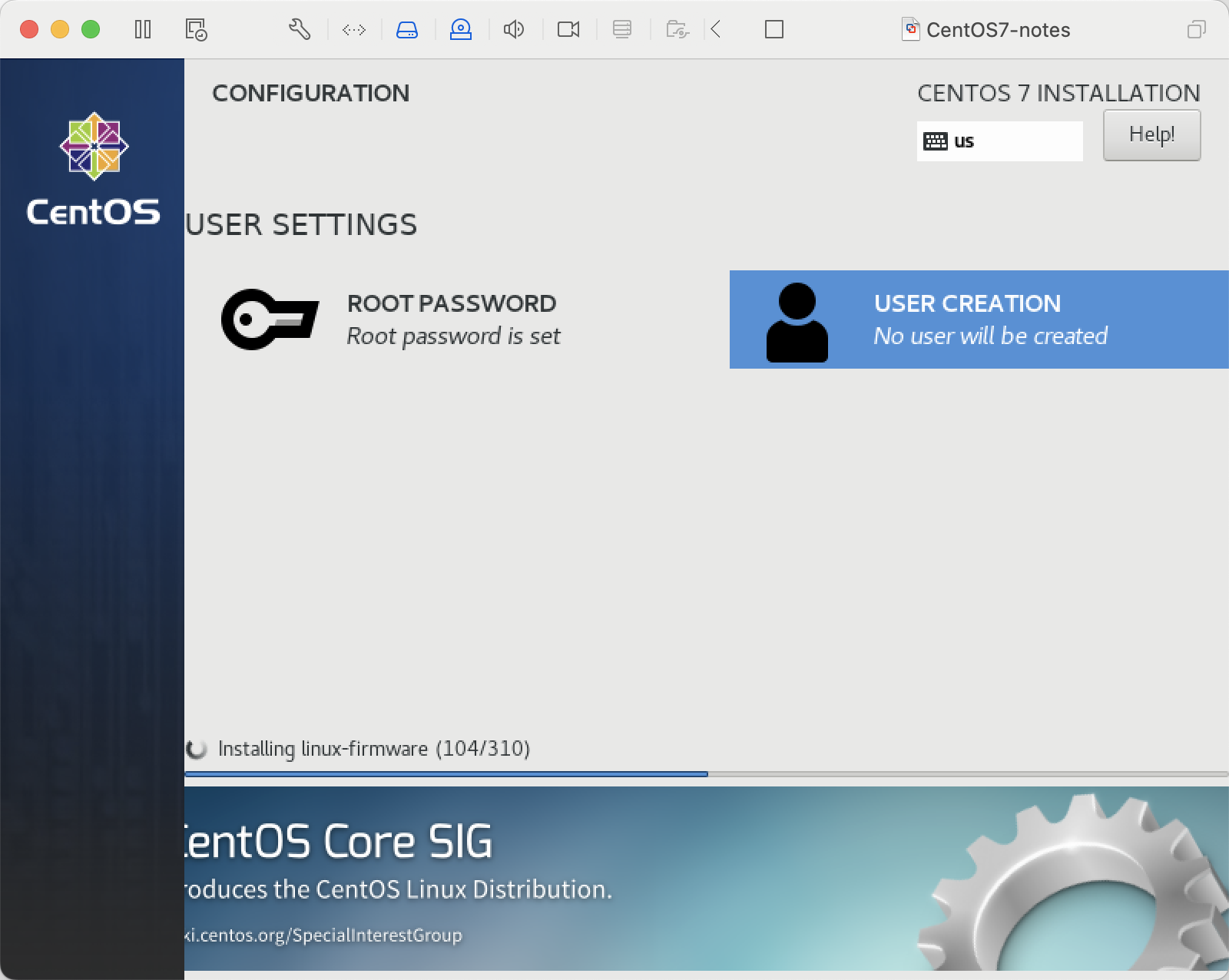Pause the virtual machine
This screenshot has height=980, width=1229.
[143, 30]
